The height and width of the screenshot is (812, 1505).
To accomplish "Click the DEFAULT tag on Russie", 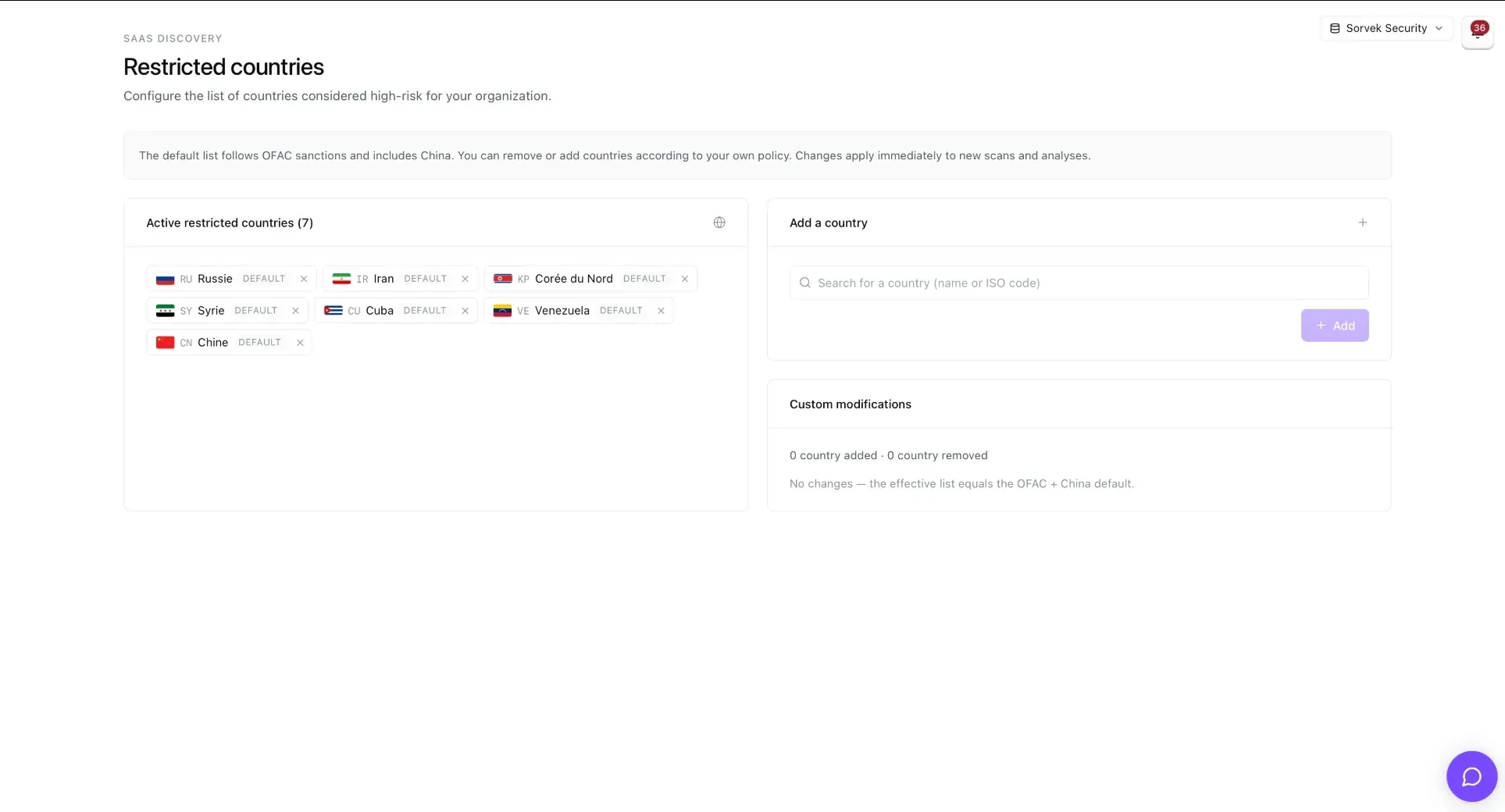I will [x=264, y=279].
